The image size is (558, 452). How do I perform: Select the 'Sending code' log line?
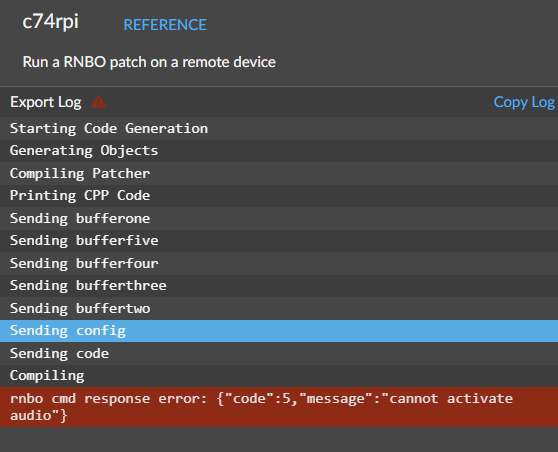[x=279, y=353]
